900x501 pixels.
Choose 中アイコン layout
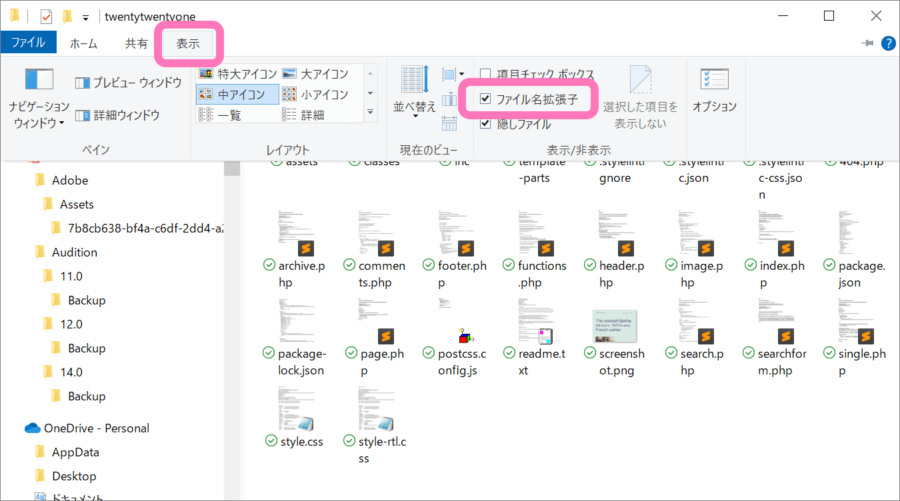click(x=238, y=95)
